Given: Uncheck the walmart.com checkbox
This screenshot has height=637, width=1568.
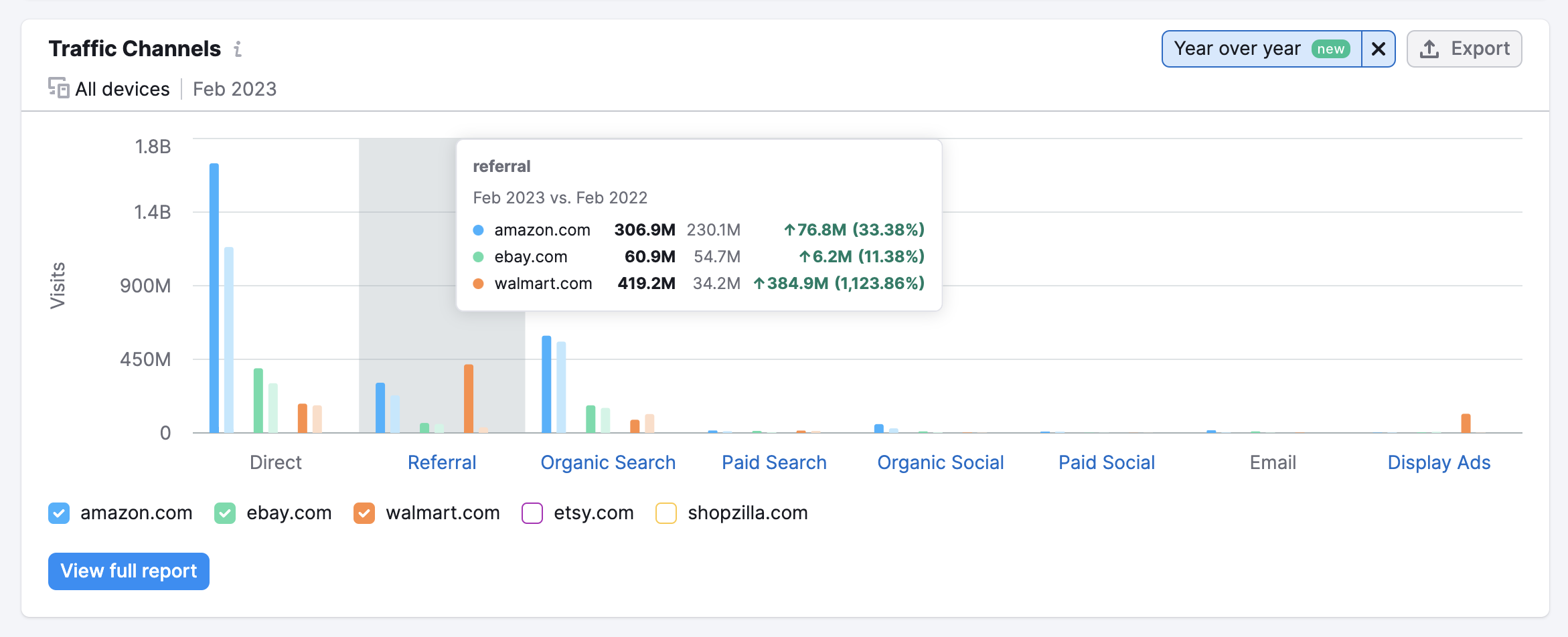Looking at the screenshot, I should click(364, 513).
